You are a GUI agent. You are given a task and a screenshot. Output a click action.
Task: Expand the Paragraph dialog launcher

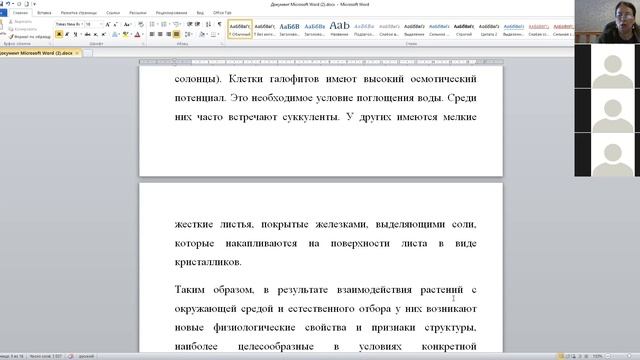pos(222,44)
